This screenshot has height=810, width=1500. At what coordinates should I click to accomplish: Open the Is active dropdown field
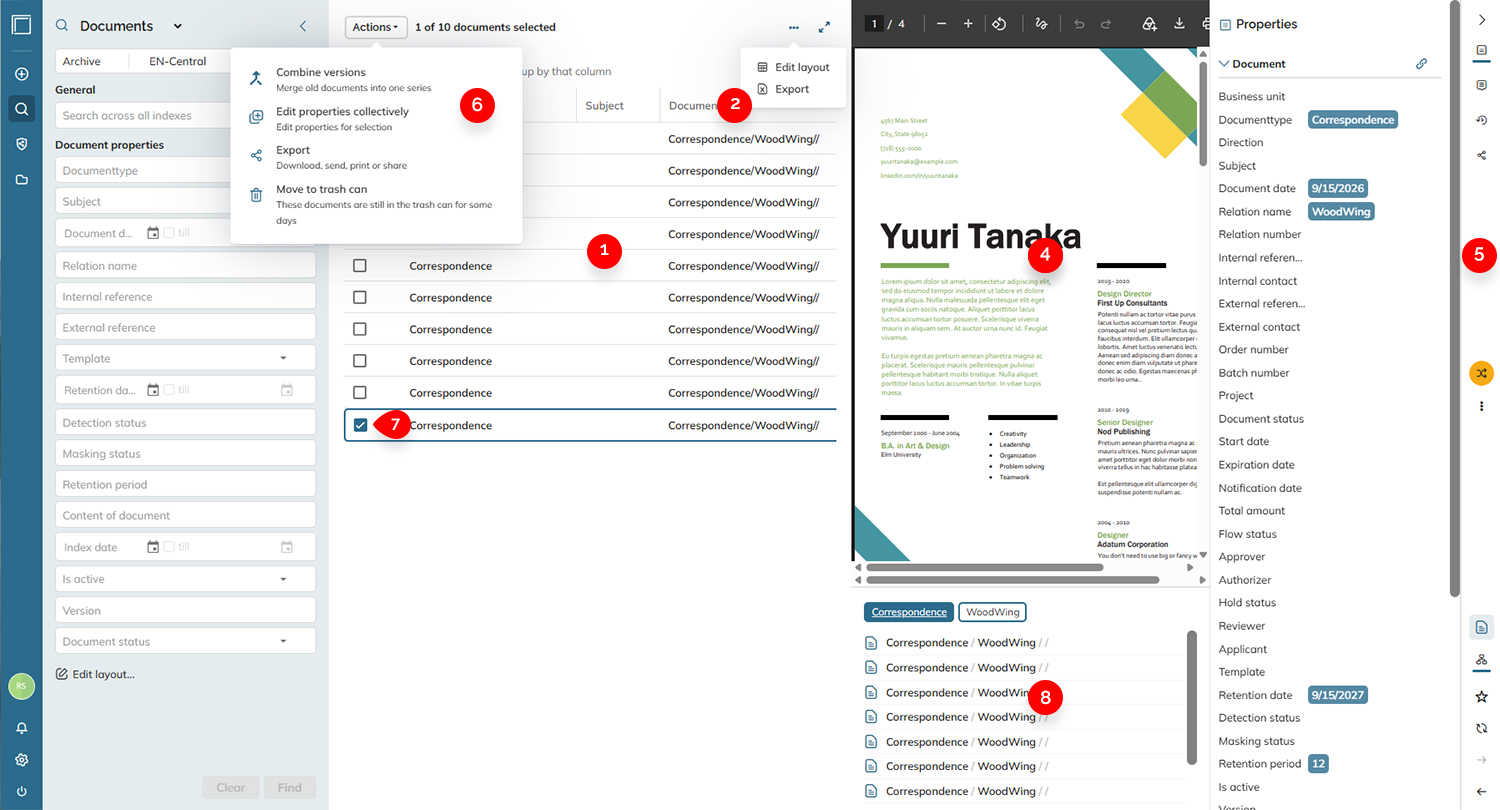coord(186,579)
